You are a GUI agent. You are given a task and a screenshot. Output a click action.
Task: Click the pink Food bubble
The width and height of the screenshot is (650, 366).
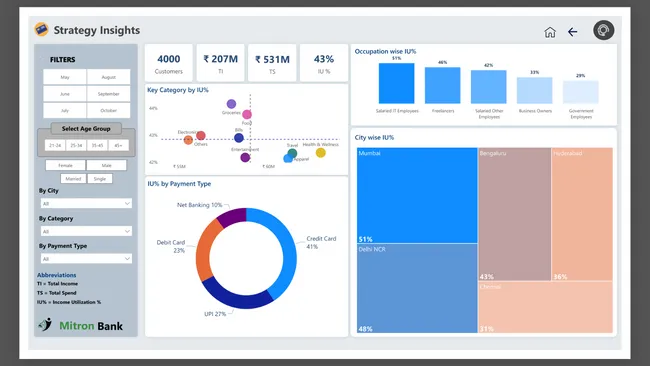[247, 114]
